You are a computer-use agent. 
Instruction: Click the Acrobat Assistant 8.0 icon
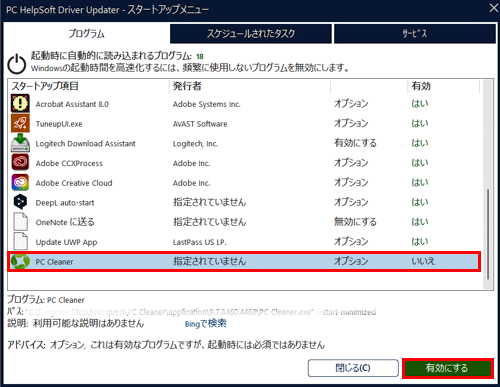[x=20, y=103]
